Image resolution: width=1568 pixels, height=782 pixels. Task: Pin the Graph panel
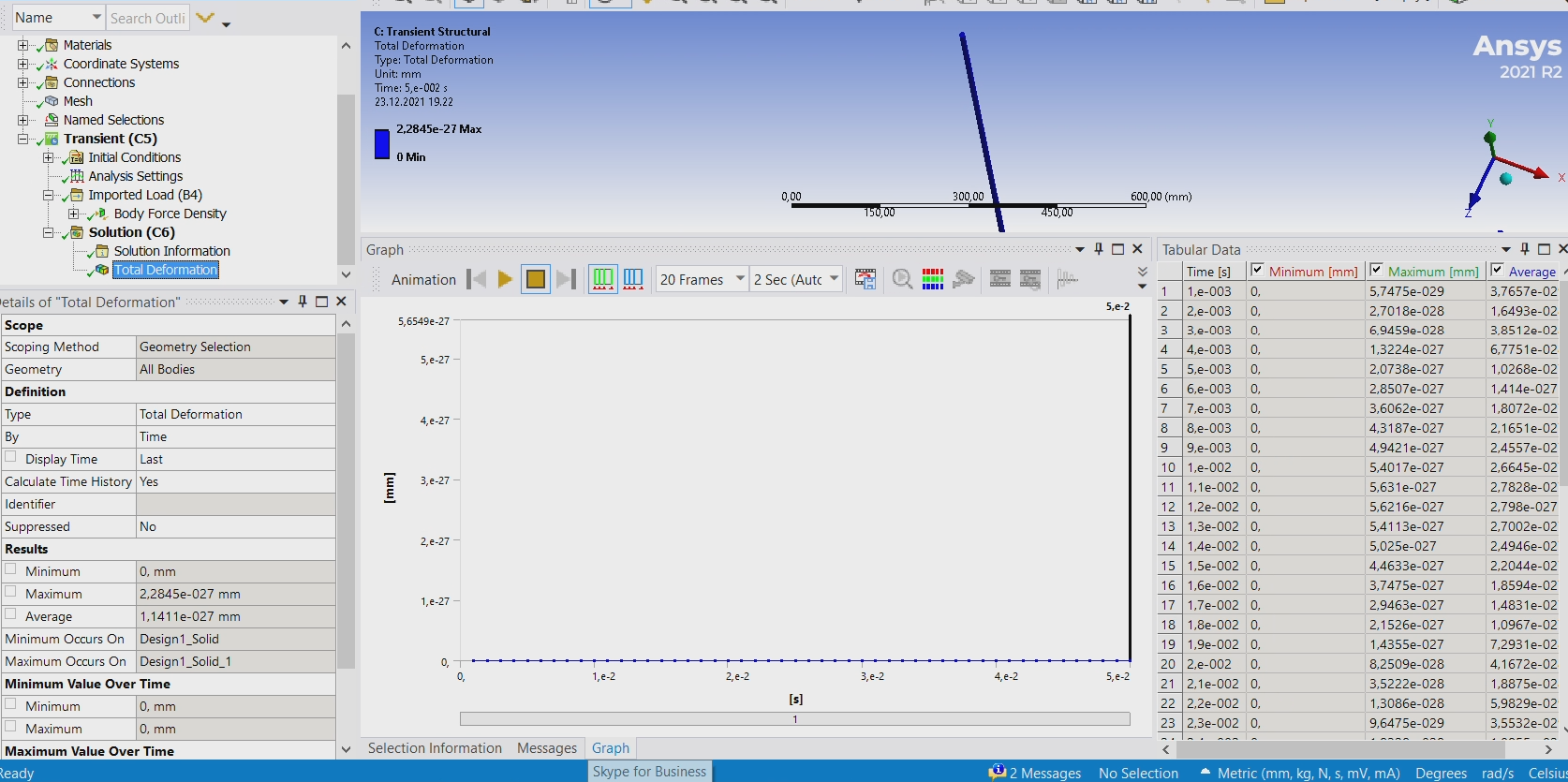click(1099, 249)
